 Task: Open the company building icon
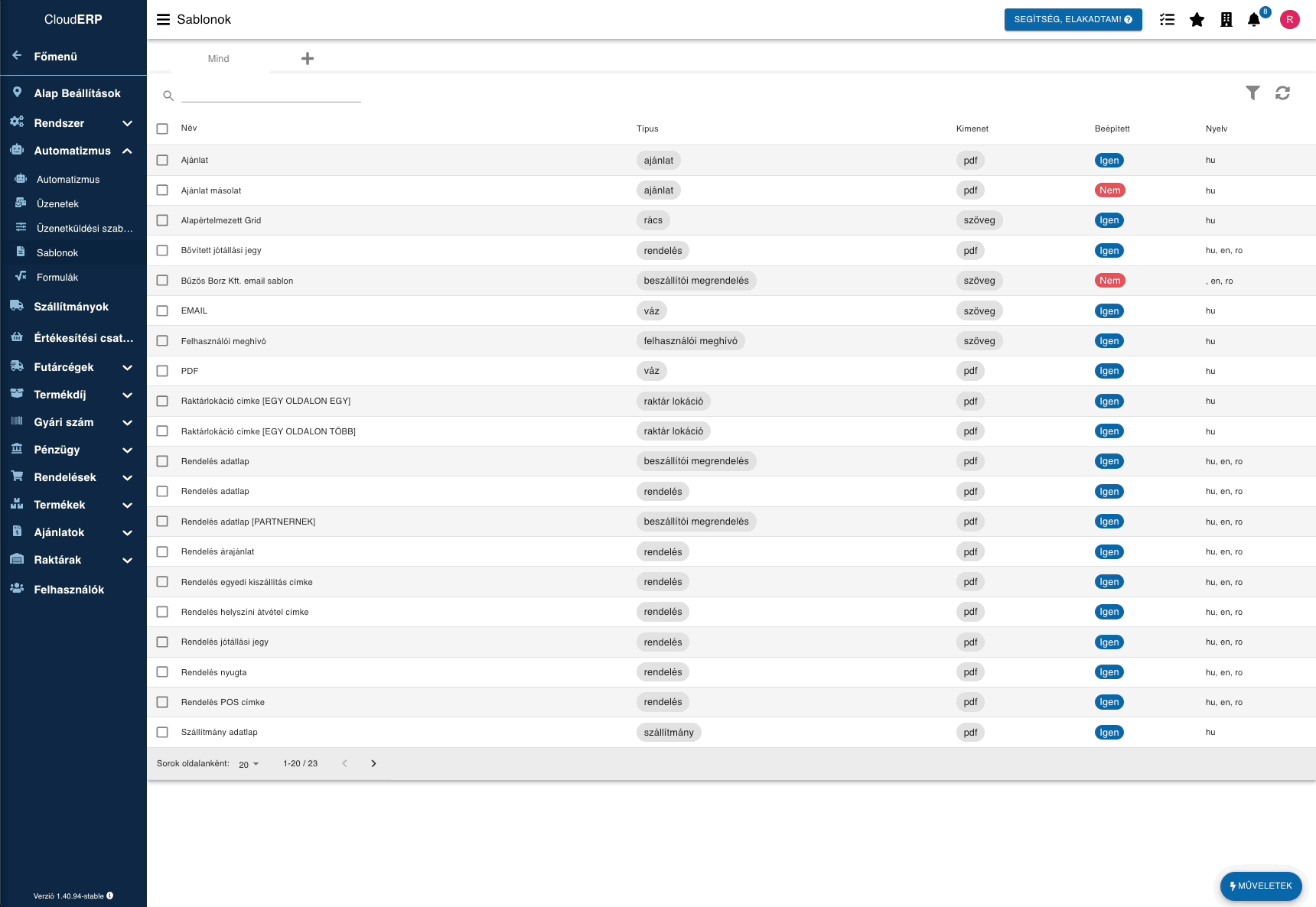tap(1226, 20)
